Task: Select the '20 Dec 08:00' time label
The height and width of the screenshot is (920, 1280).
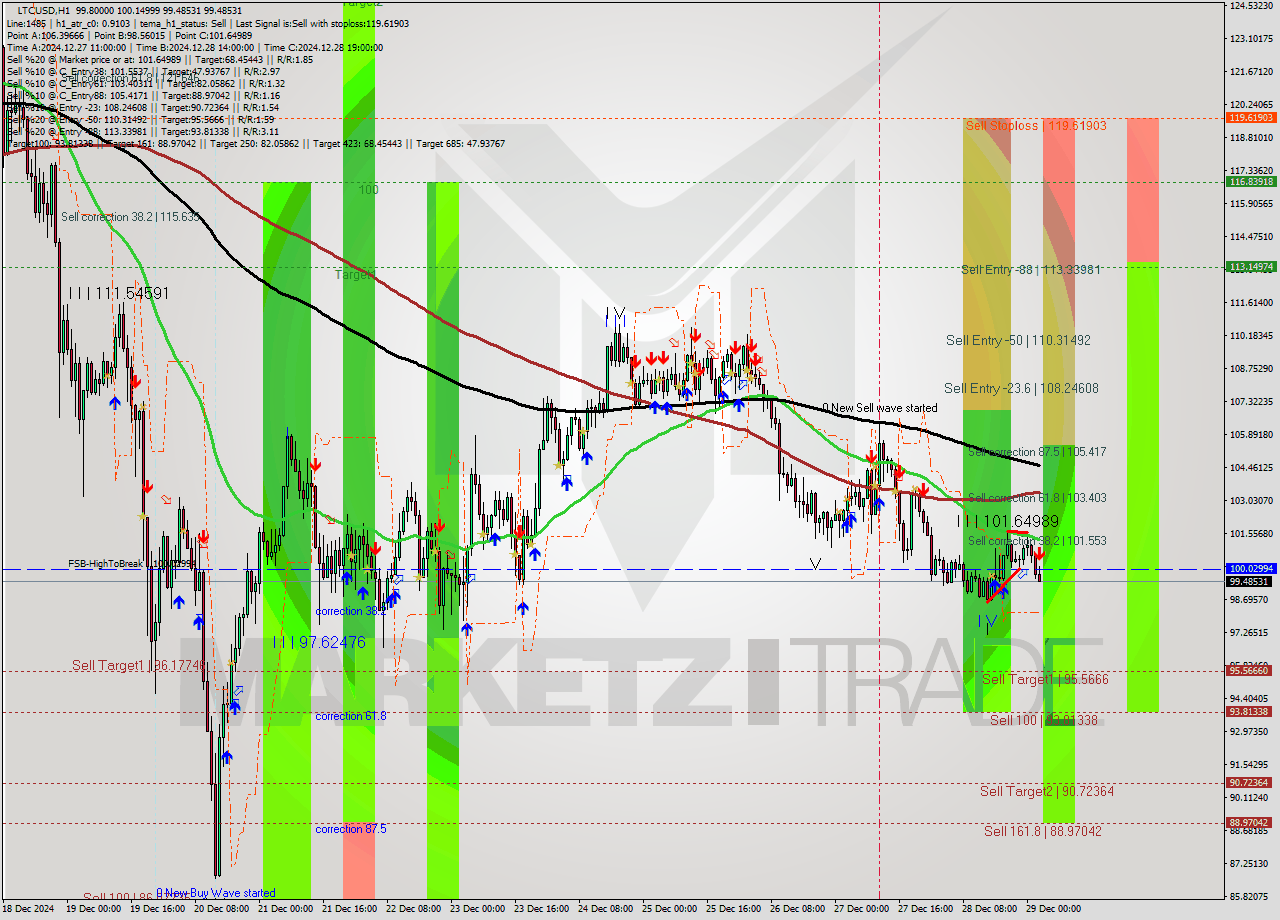Action: tap(221, 909)
